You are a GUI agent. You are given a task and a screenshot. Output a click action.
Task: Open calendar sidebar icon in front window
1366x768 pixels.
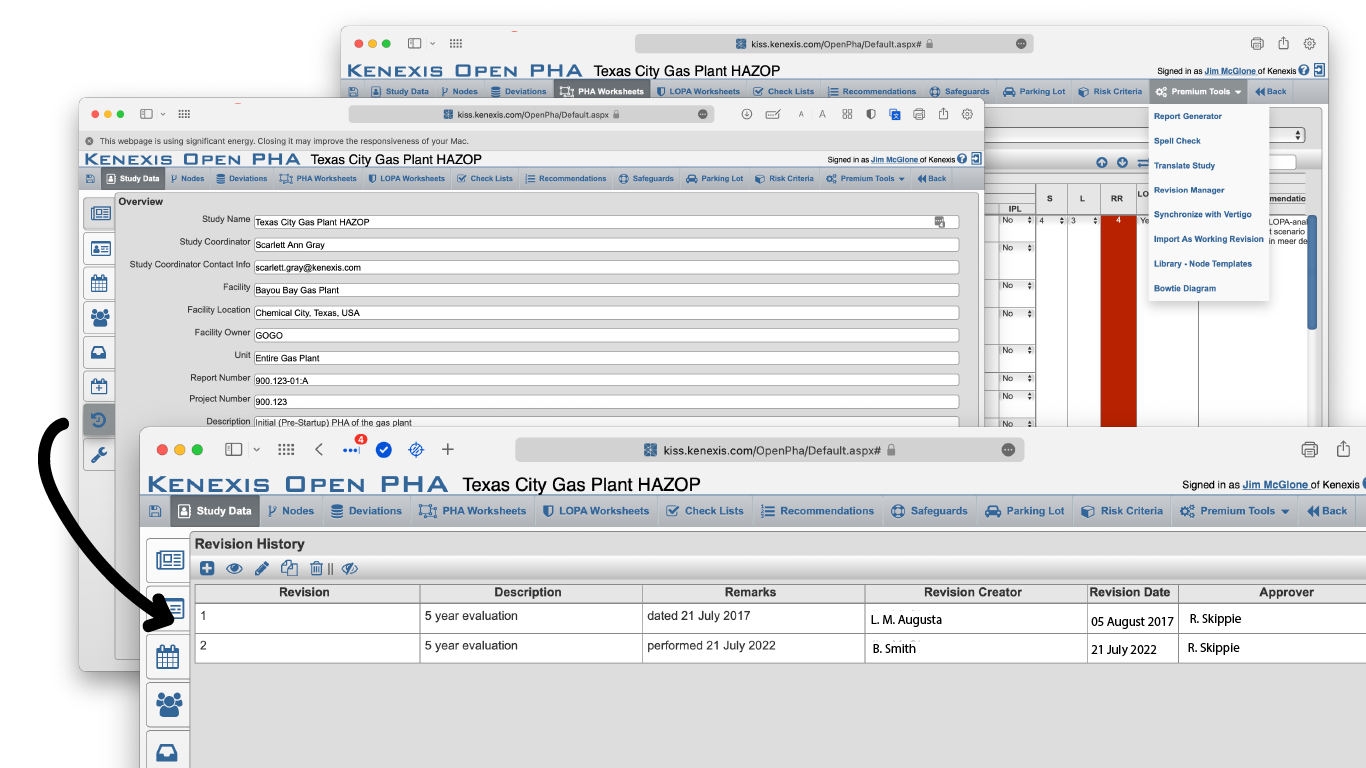[169, 656]
